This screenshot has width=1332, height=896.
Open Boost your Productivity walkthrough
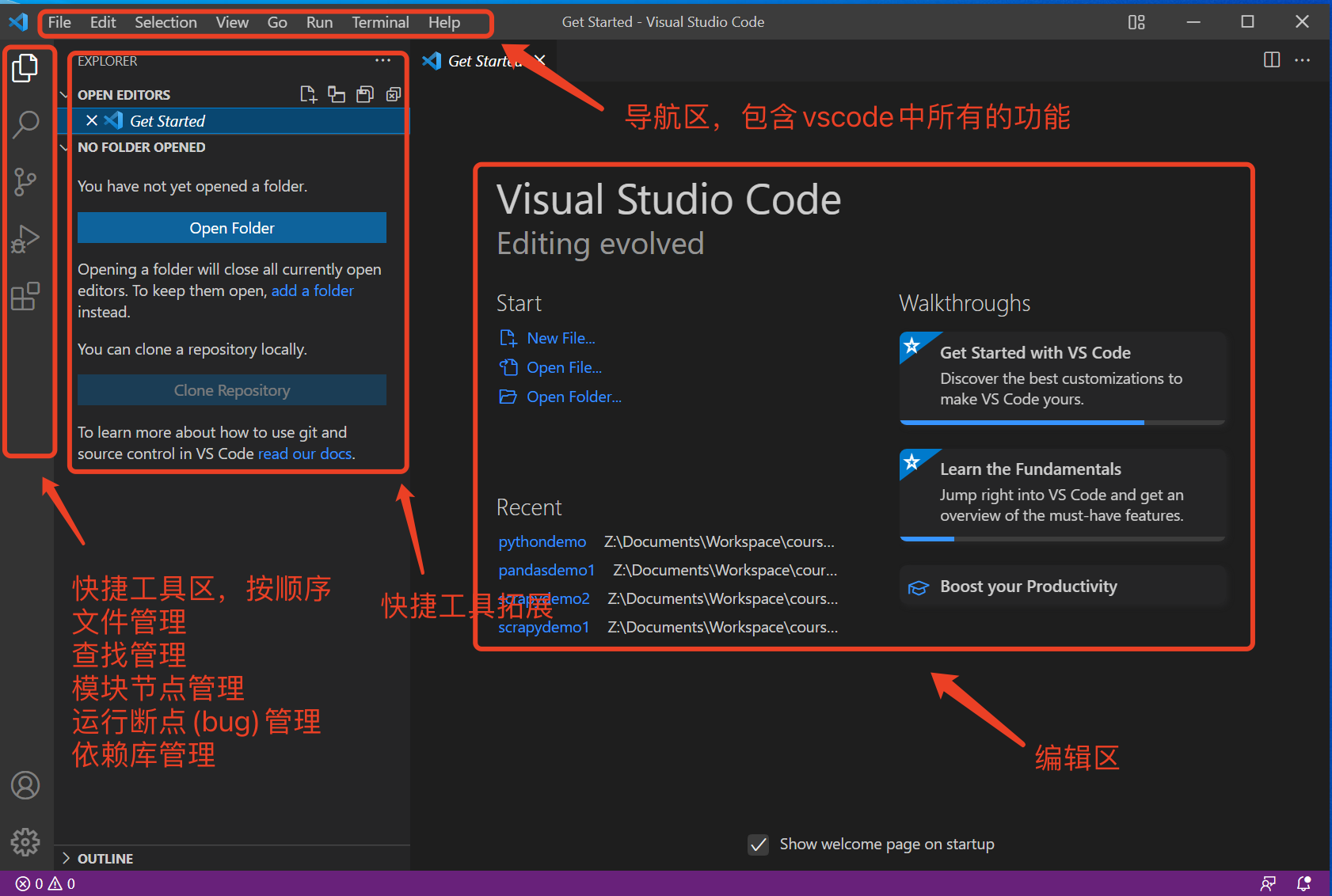tap(1063, 587)
